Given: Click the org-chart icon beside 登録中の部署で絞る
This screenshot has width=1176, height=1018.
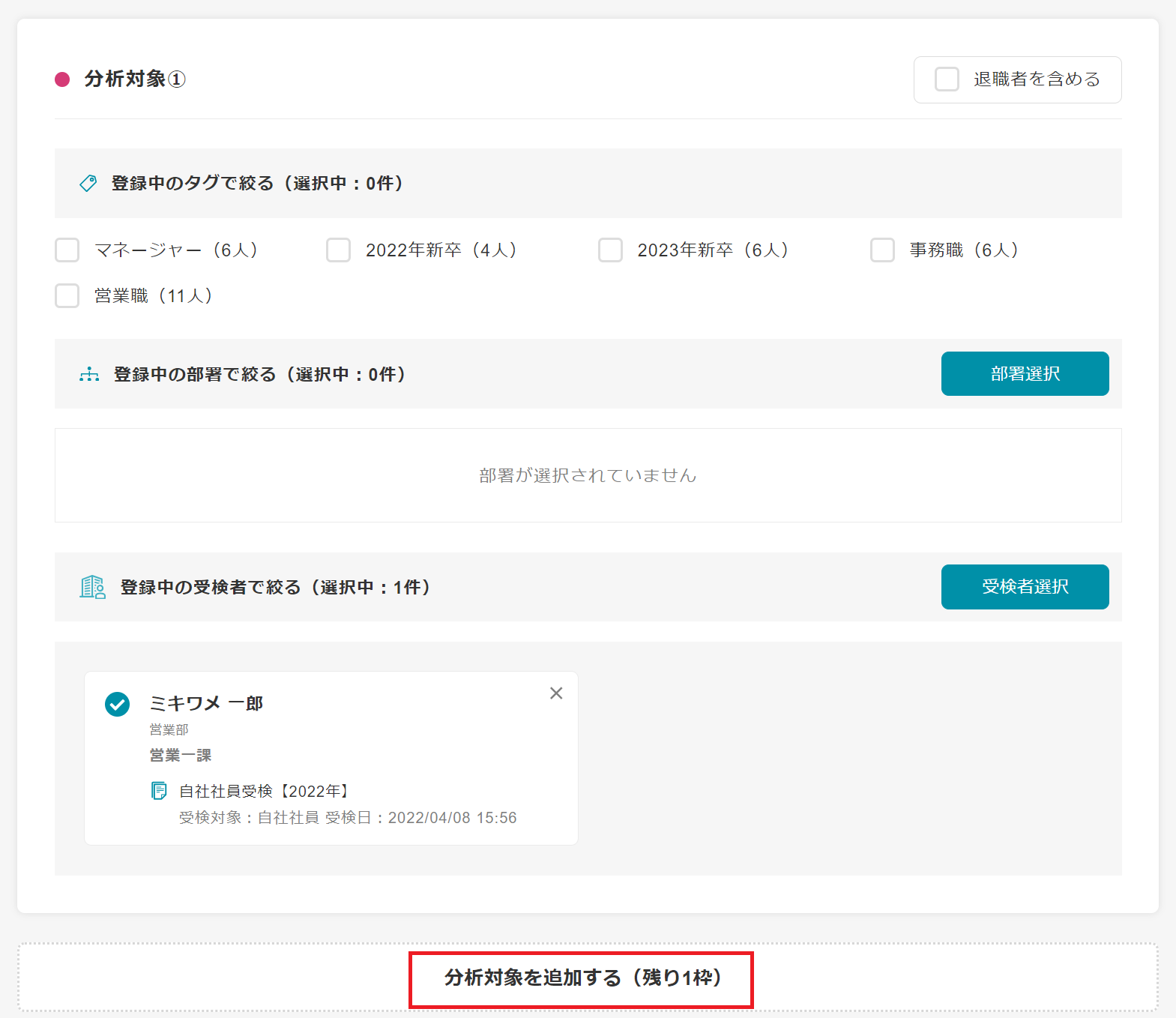Looking at the screenshot, I should click(89, 374).
